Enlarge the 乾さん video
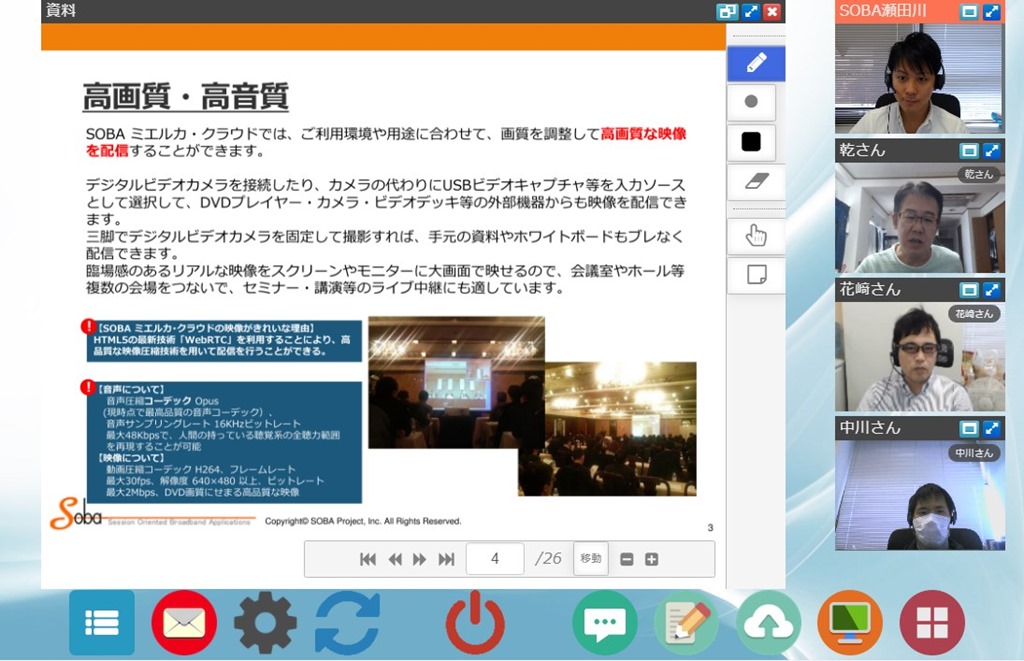 [991, 151]
